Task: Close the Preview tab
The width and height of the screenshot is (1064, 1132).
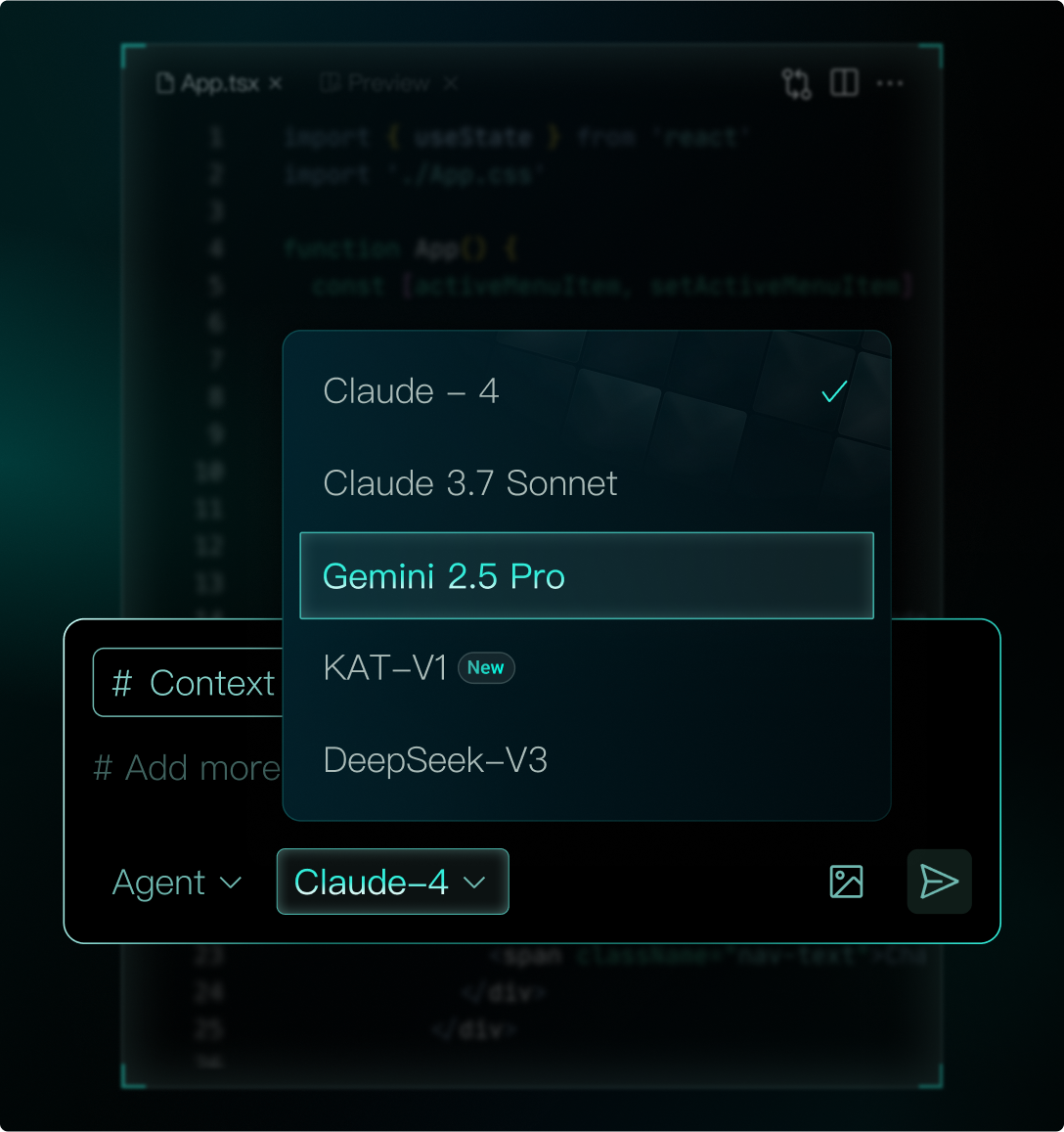Action: [451, 84]
